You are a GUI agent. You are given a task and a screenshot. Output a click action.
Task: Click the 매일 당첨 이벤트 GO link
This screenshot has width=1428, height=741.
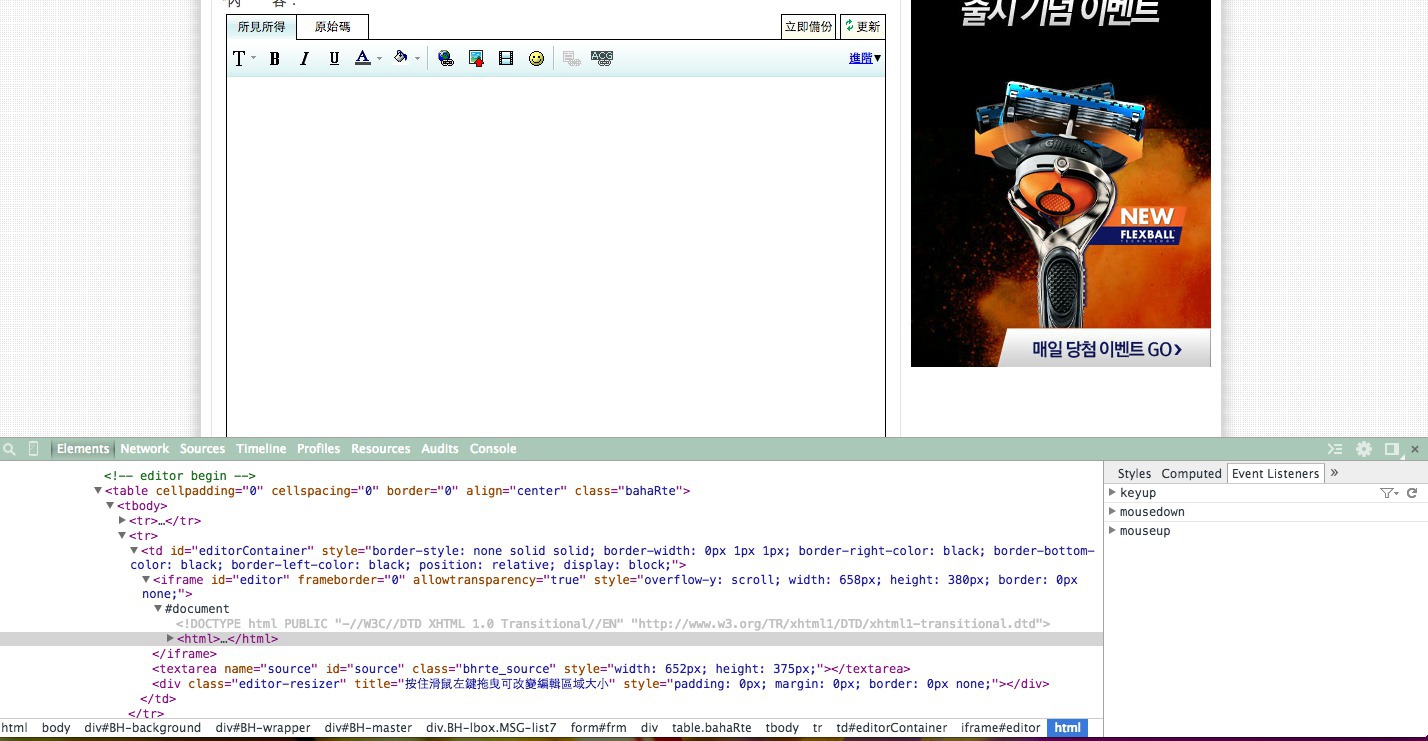coord(1106,350)
